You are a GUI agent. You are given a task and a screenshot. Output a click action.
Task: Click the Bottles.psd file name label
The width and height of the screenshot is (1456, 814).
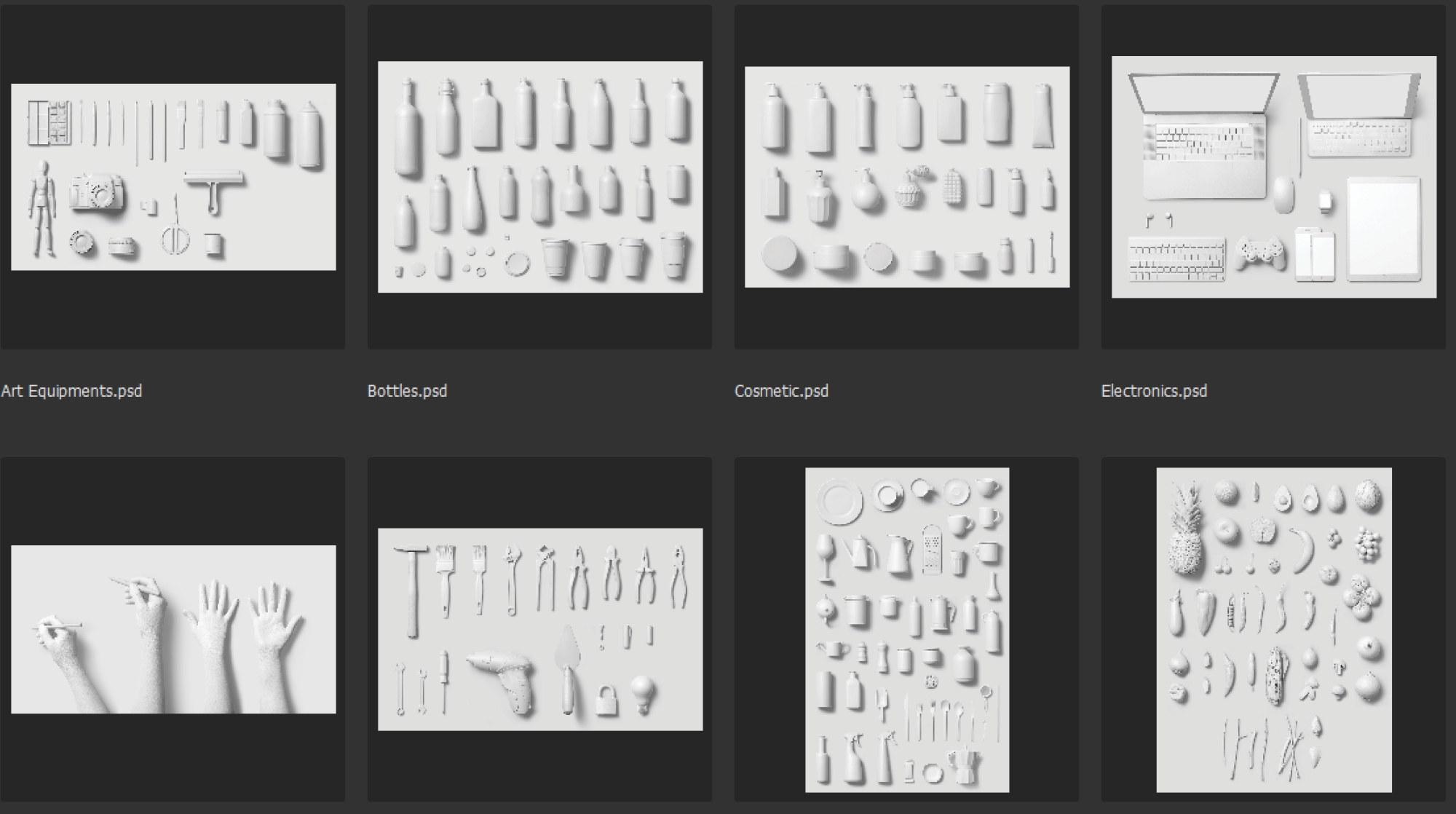click(x=407, y=391)
